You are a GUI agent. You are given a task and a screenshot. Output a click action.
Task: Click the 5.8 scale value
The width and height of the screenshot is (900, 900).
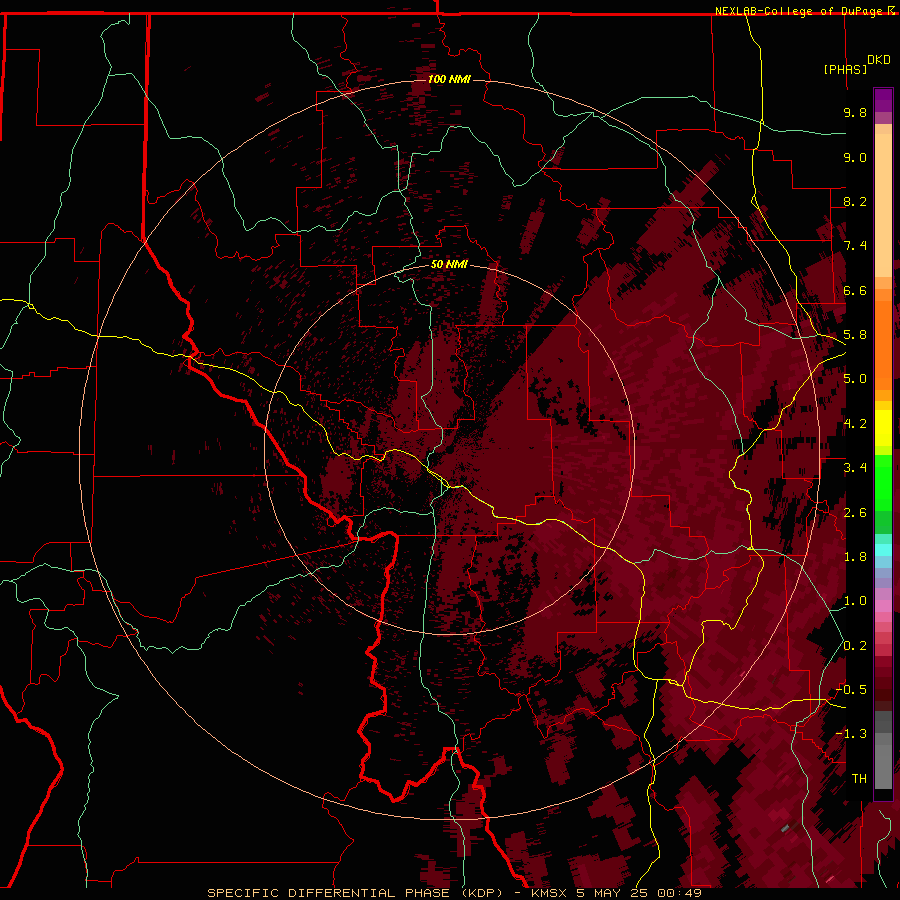pos(855,335)
